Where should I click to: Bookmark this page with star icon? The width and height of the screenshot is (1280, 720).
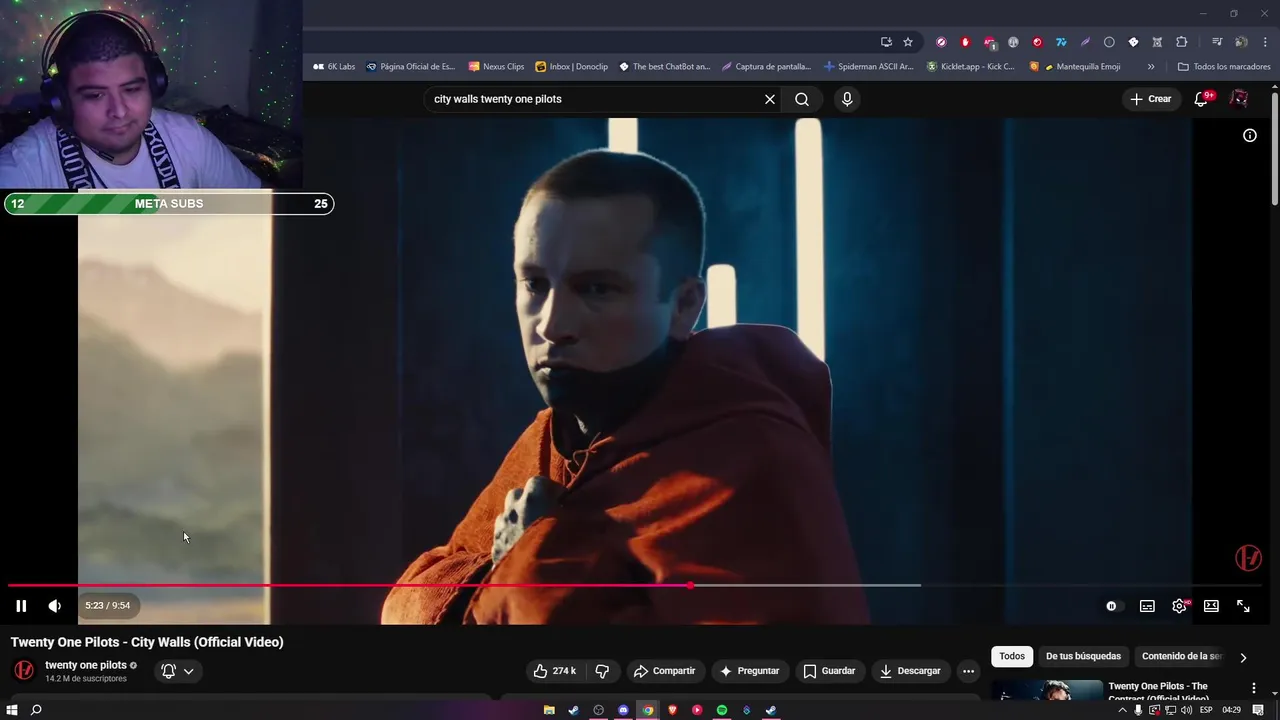coord(908,42)
